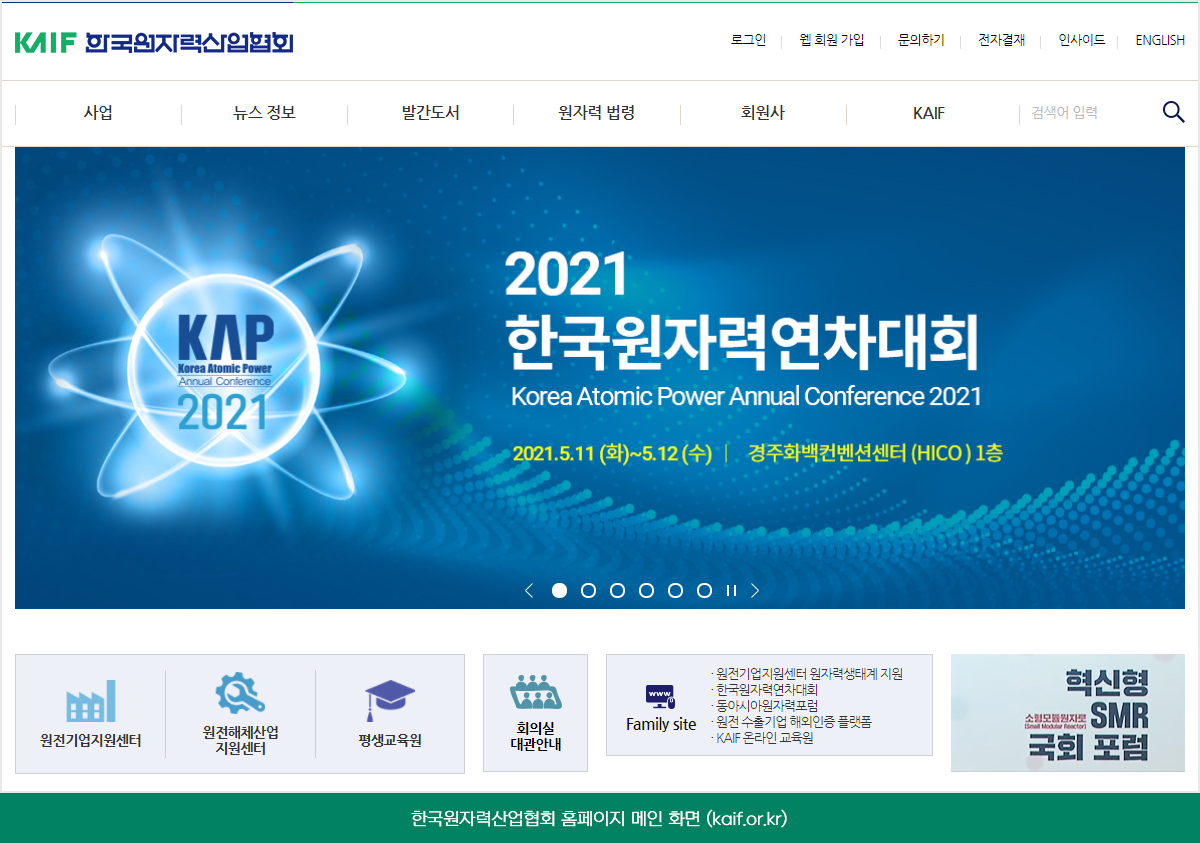Open the 평생교육원 graduation cap icon

(390, 701)
